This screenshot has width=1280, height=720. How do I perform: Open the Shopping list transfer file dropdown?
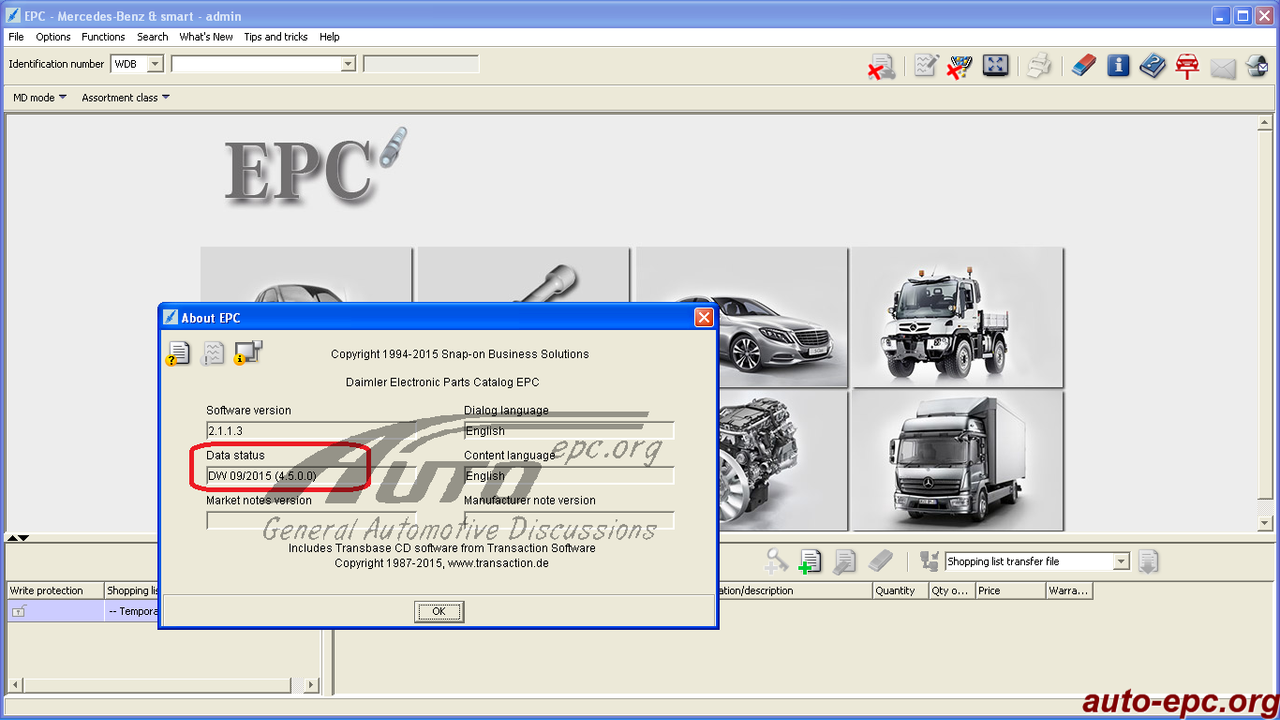(1121, 562)
